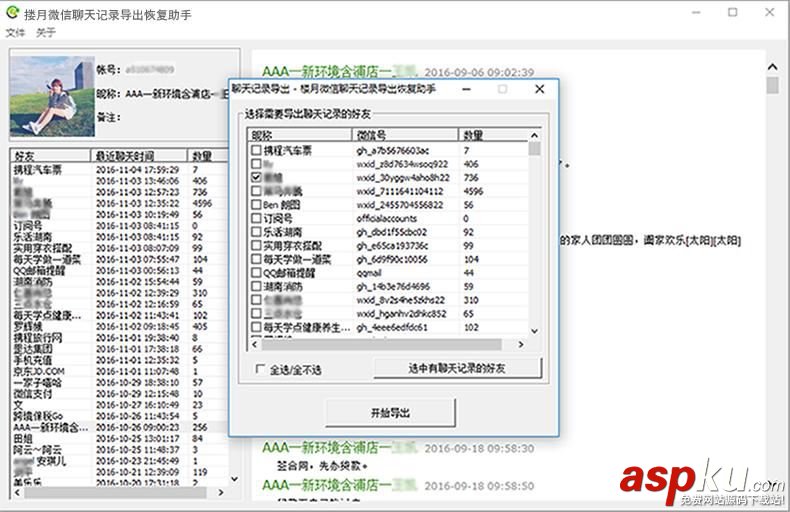Select 携程汽车票 in main friends list

[38, 170]
